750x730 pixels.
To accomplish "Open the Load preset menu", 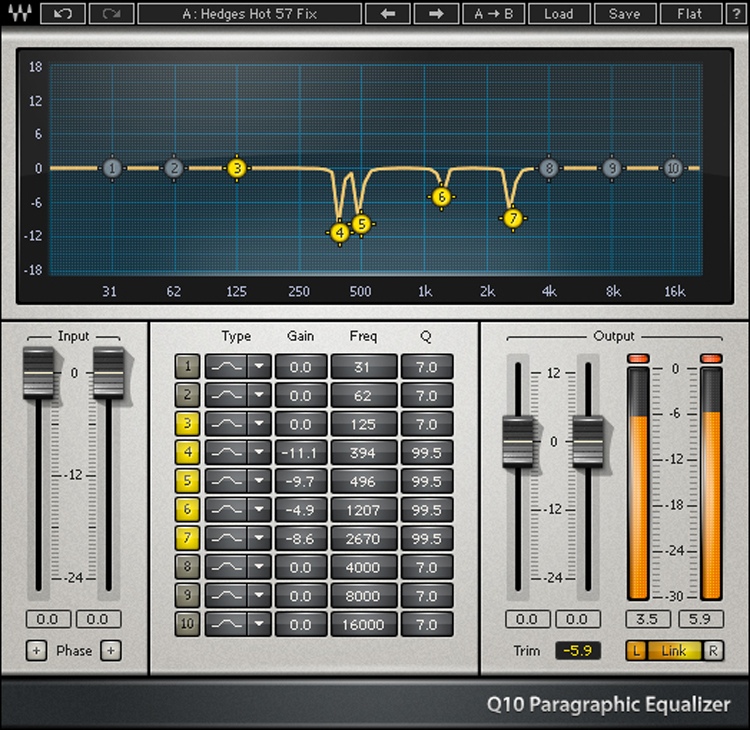I will (558, 14).
